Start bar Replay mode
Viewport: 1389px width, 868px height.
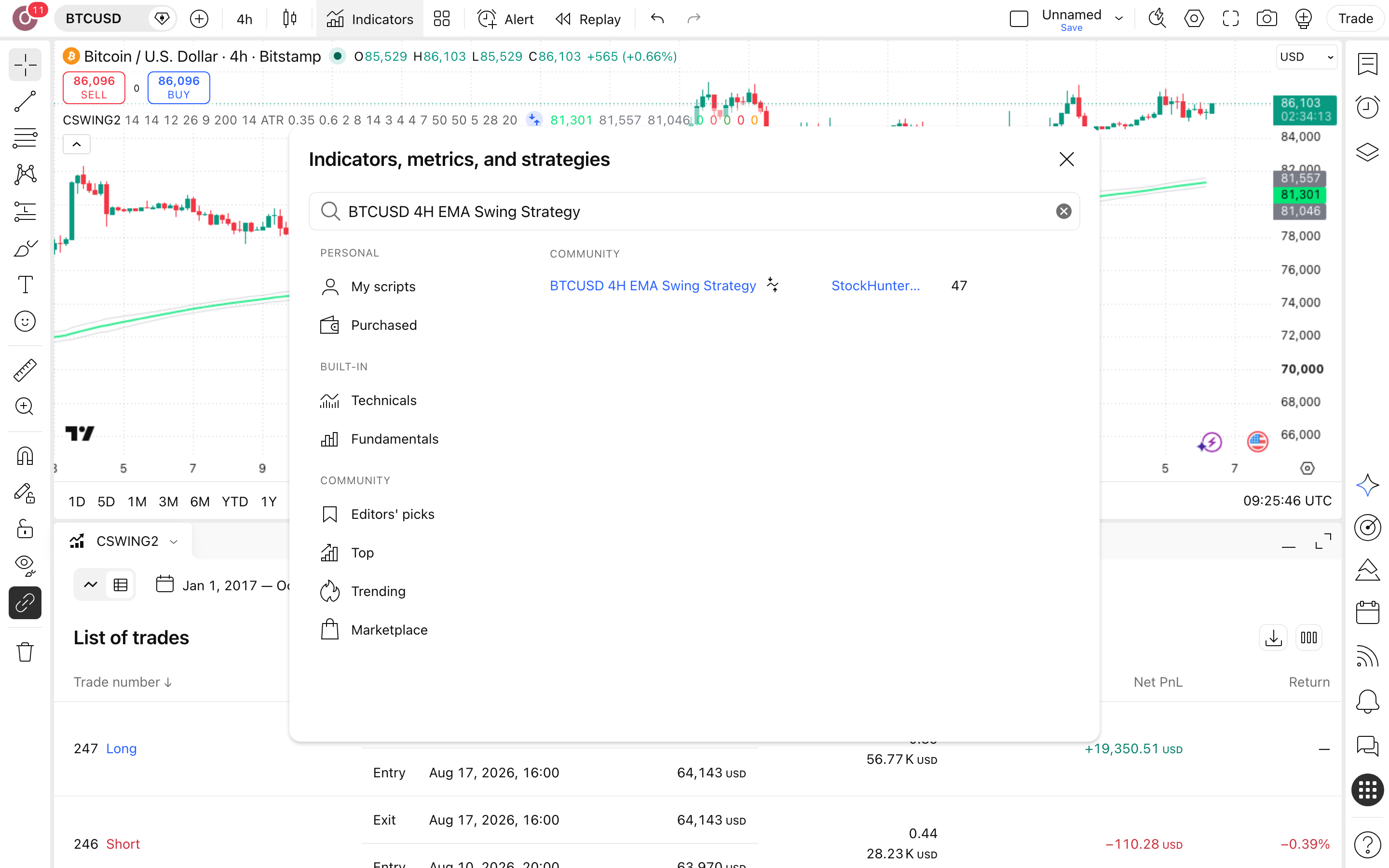click(x=588, y=19)
